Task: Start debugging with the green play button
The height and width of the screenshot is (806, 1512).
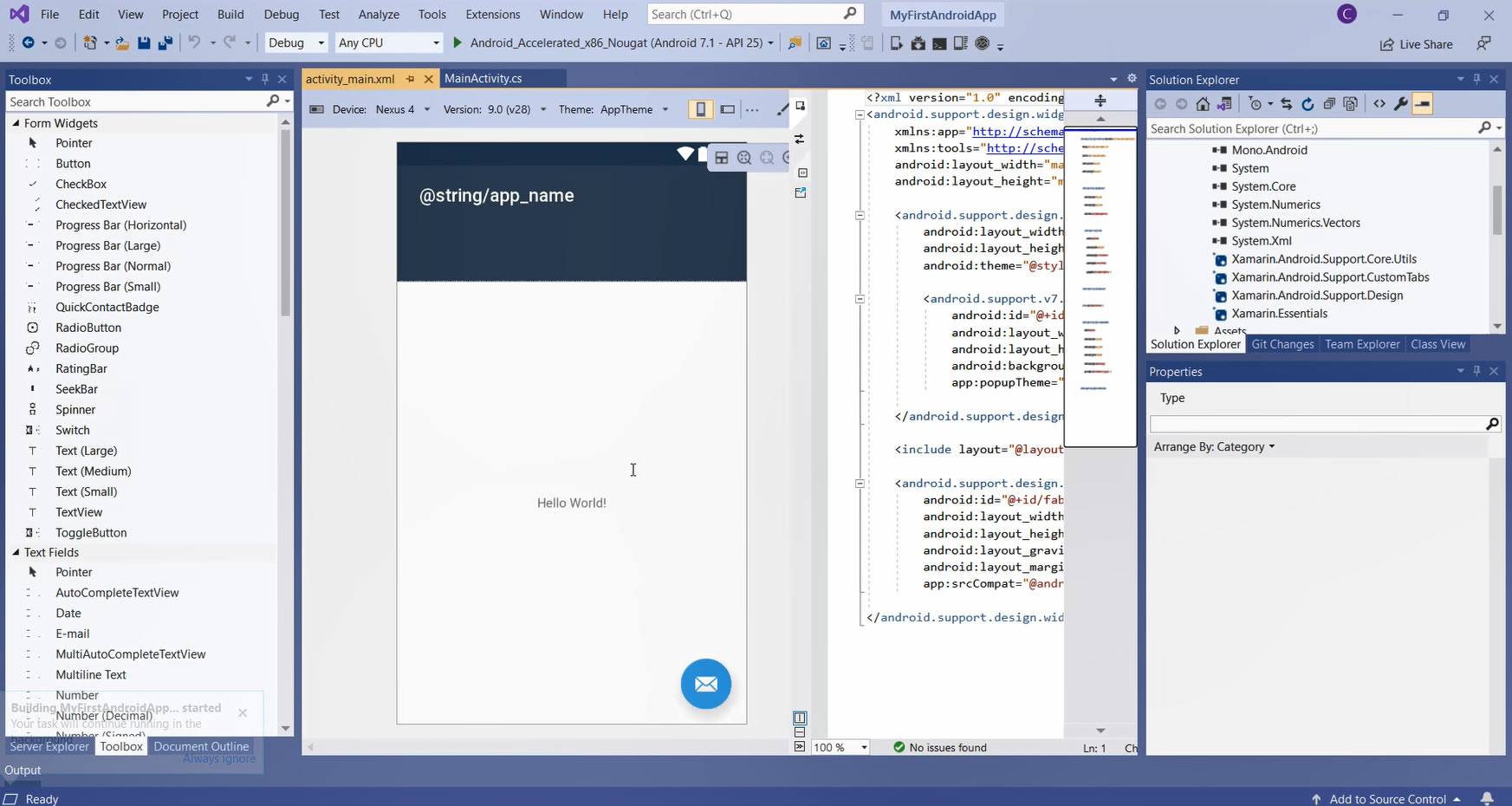Action: pyautogui.click(x=457, y=43)
